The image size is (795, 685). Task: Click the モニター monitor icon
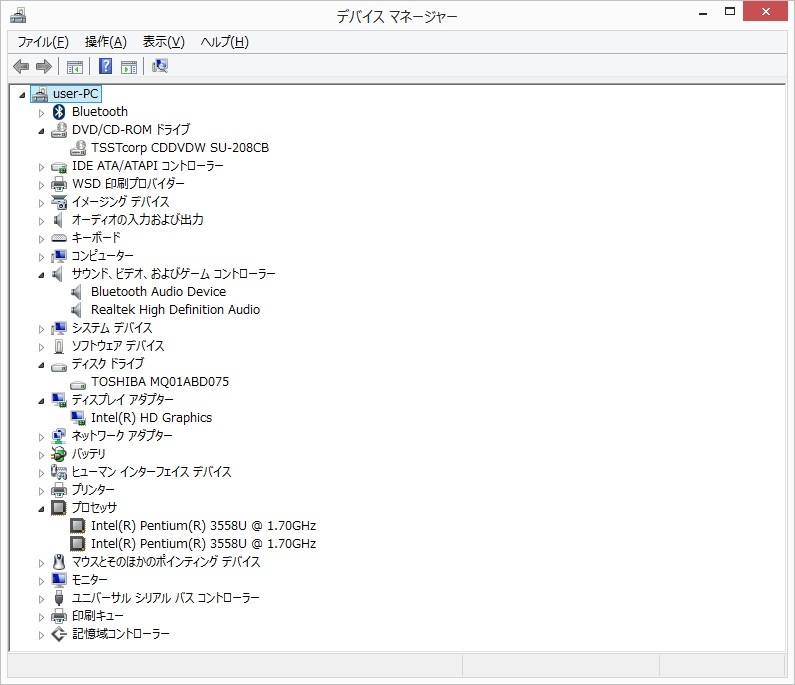point(59,580)
